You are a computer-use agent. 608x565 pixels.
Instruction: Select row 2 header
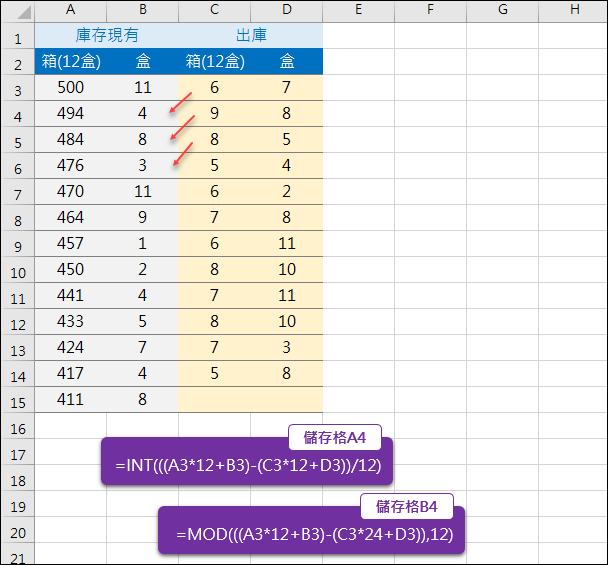[18, 62]
